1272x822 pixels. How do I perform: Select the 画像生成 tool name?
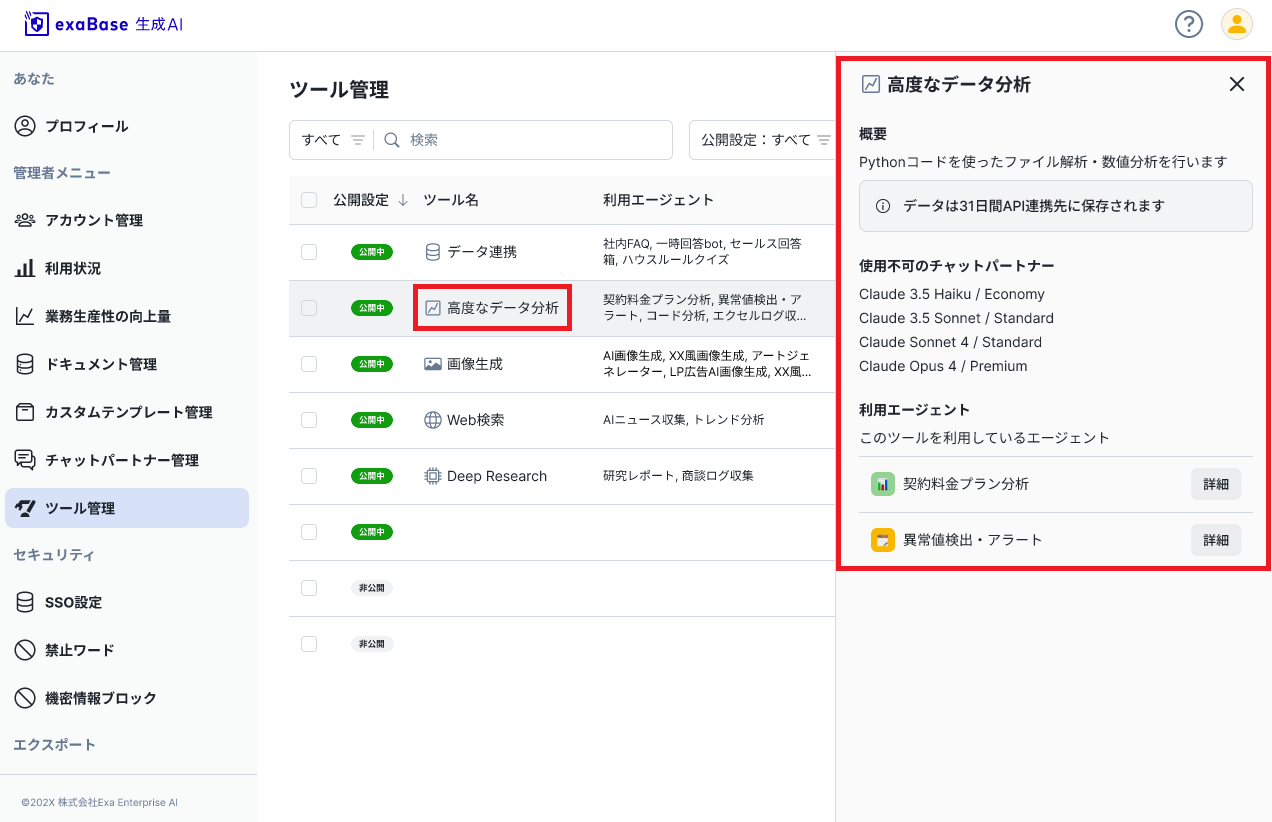point(475,364)
